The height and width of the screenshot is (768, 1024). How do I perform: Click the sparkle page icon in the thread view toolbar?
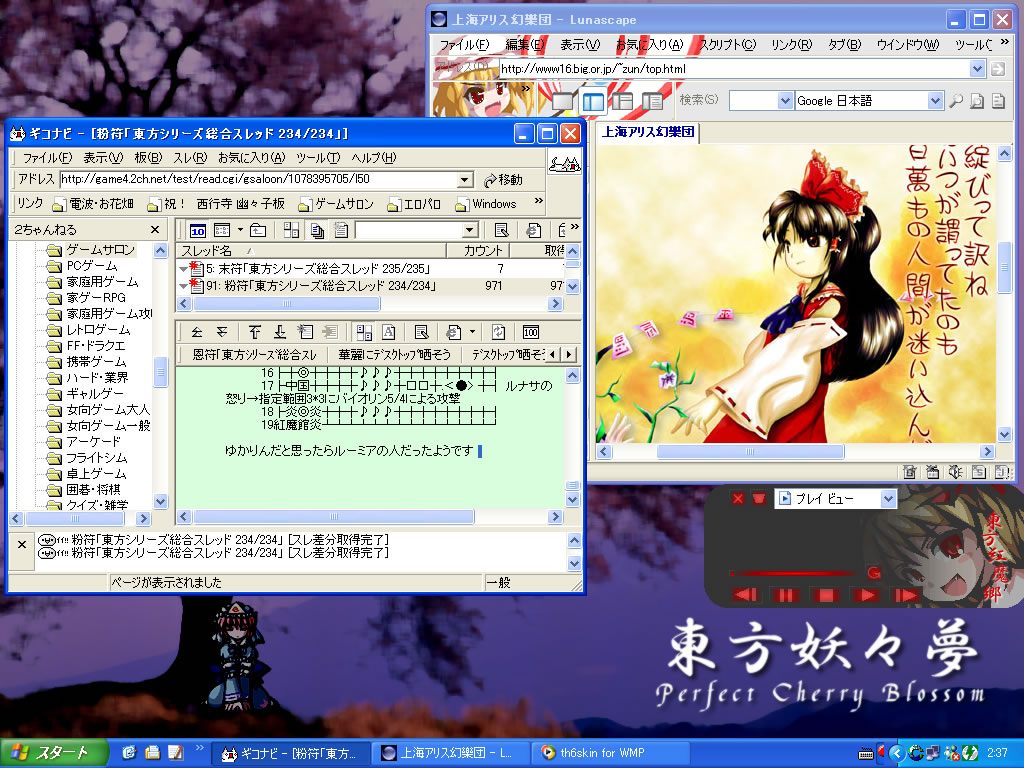coord(305,332)
